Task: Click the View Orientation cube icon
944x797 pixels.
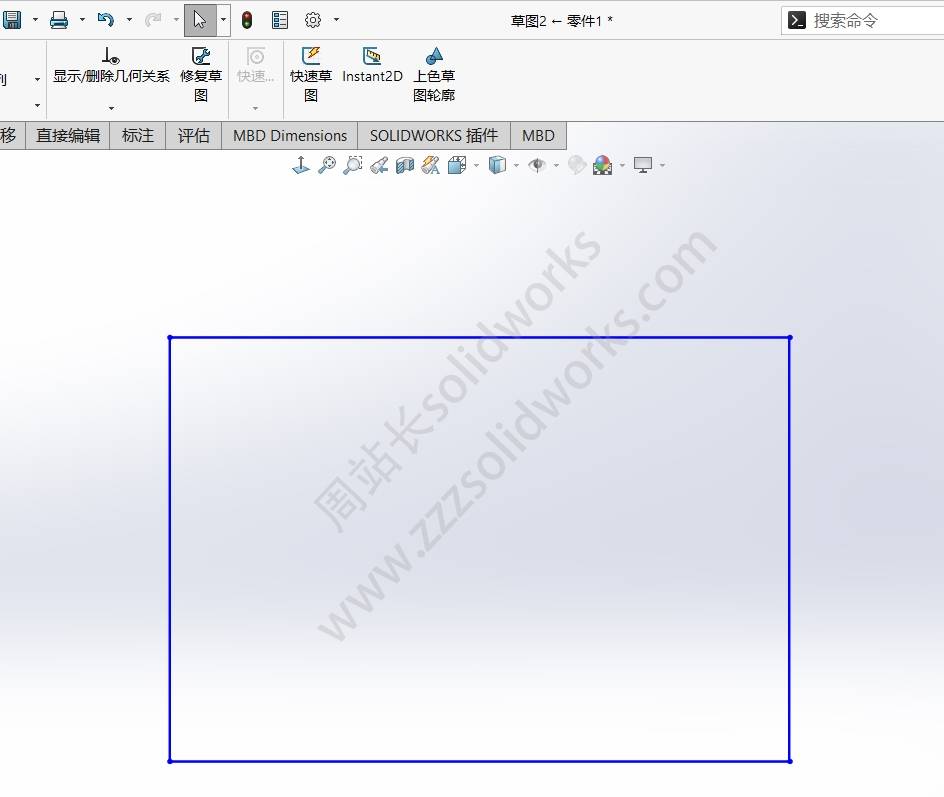Action: (458, 165)
